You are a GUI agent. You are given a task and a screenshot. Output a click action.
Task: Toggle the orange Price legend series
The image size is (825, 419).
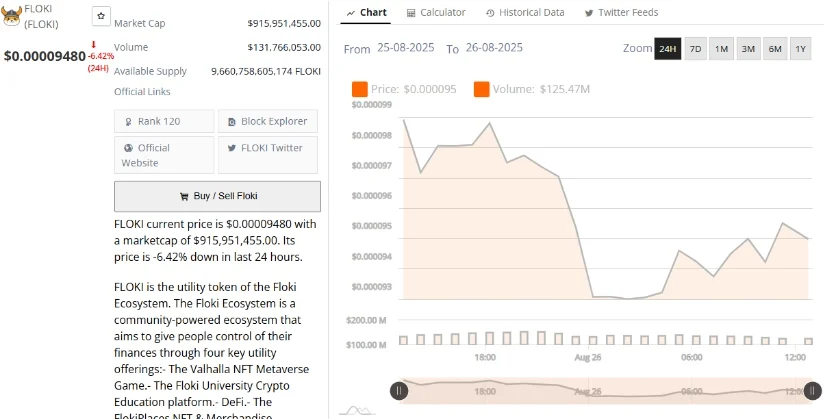pyautogui.click(x=360, y=90)
